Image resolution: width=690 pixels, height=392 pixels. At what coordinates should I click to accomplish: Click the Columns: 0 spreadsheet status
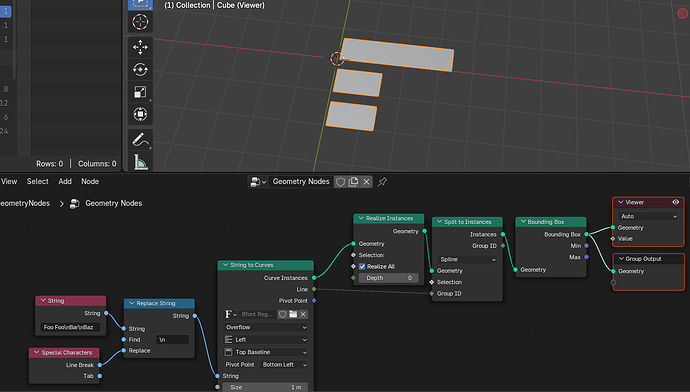[x=97, y=164]
